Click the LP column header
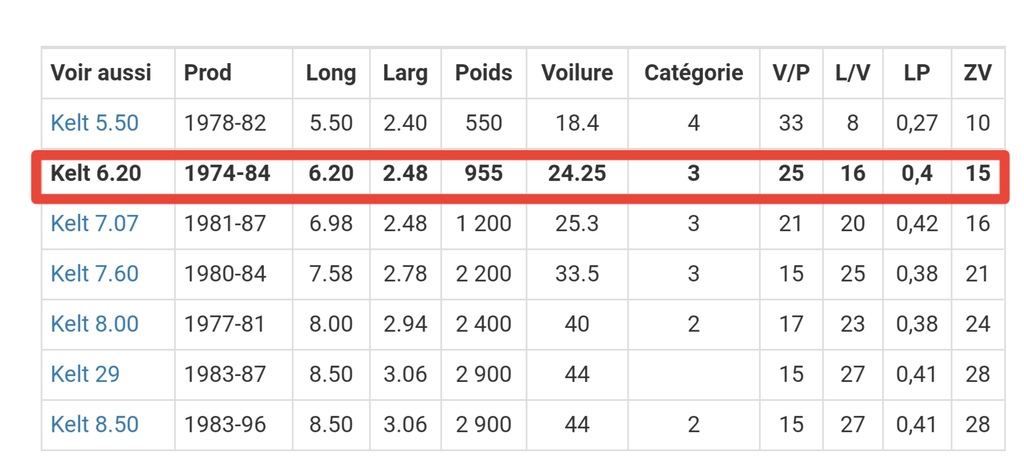 917,73
